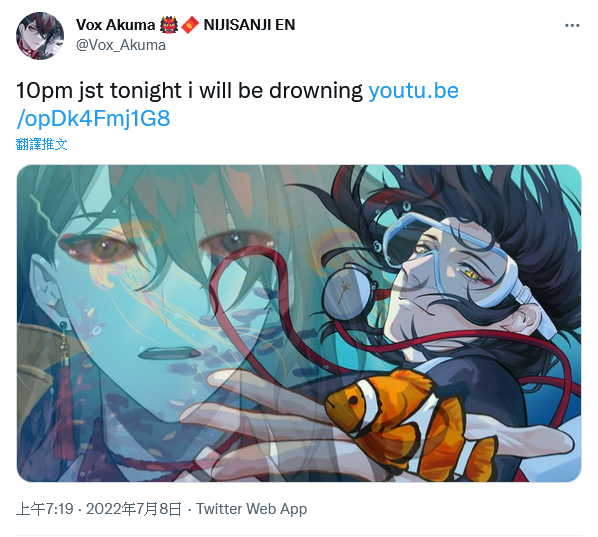Open the attached underwater artwork image
Viewport: 598px width, 537px height.
[x=299, y=323]
